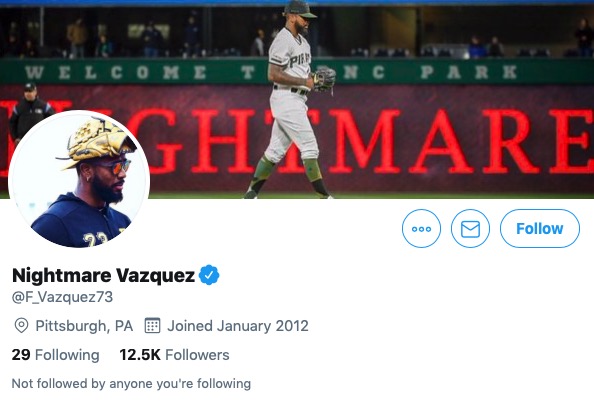
Task: Click the calendar joined-date icon
Action: coord(153,325)
